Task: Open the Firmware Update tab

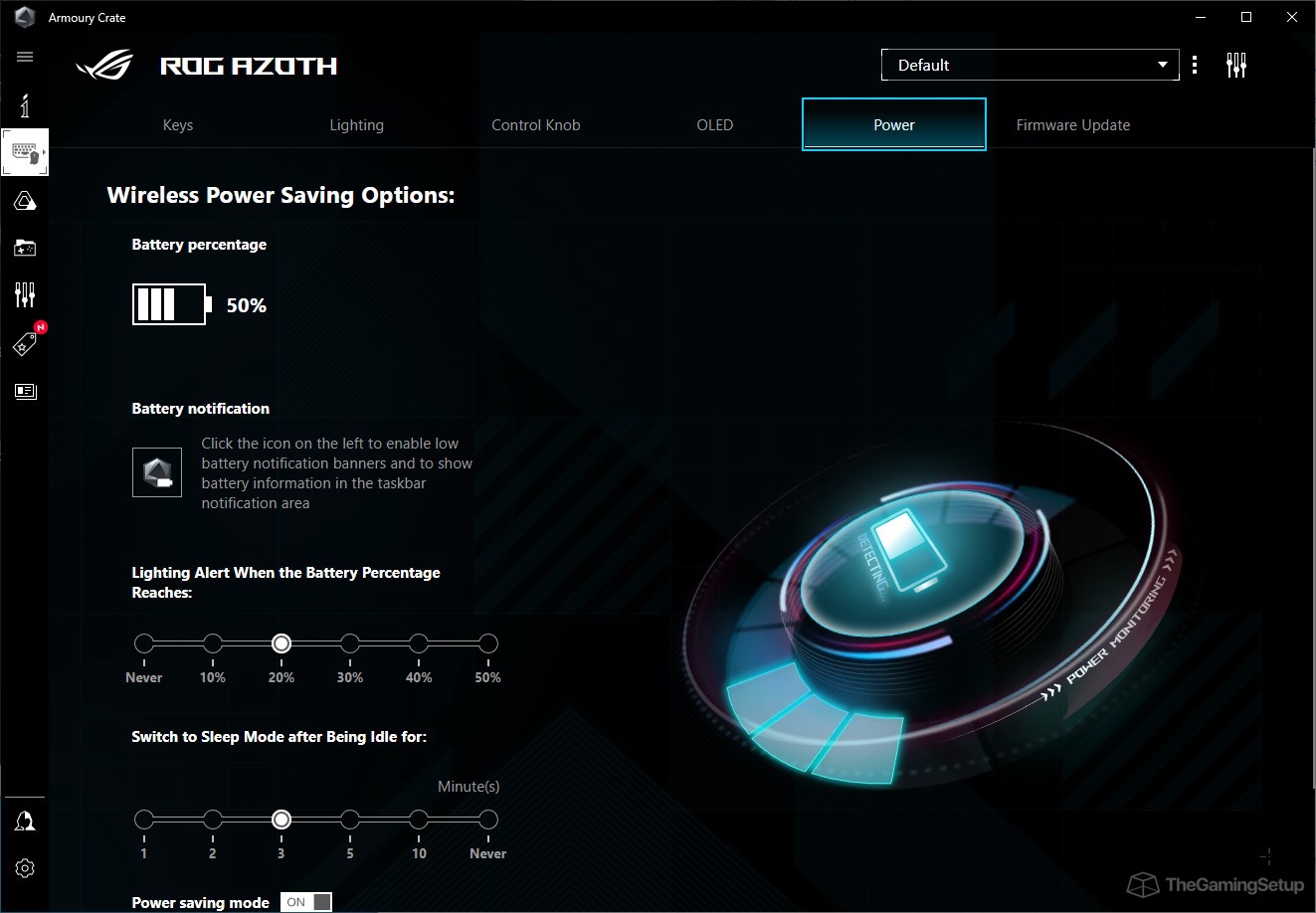Action: click(x=1072, y=124)
